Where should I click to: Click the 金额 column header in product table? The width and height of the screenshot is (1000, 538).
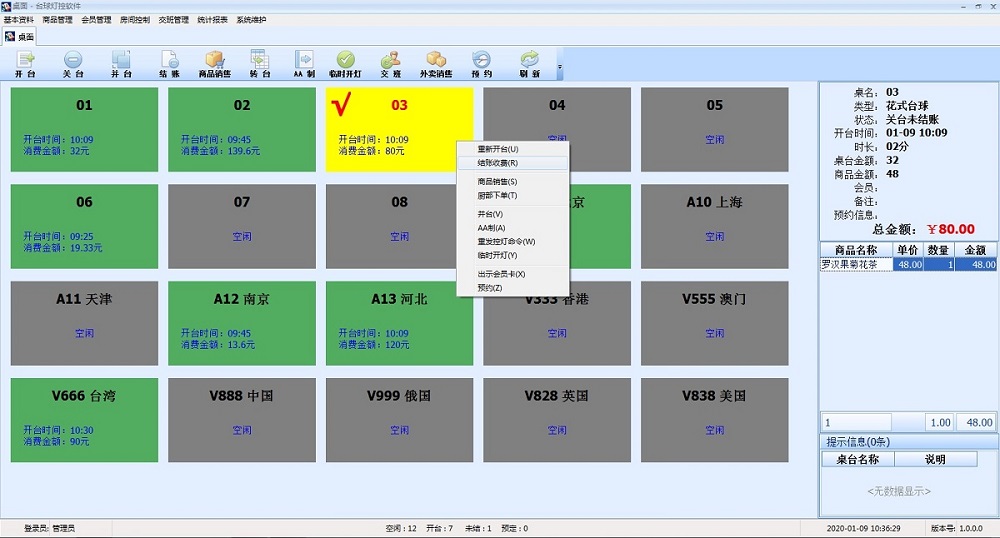click(975, 250)
